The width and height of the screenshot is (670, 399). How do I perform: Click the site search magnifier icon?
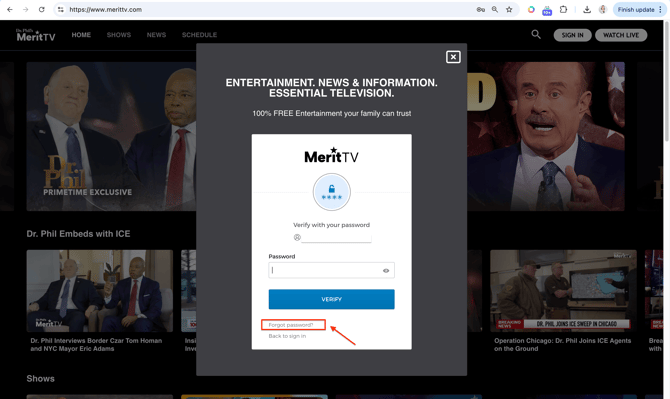click(536, 35)
